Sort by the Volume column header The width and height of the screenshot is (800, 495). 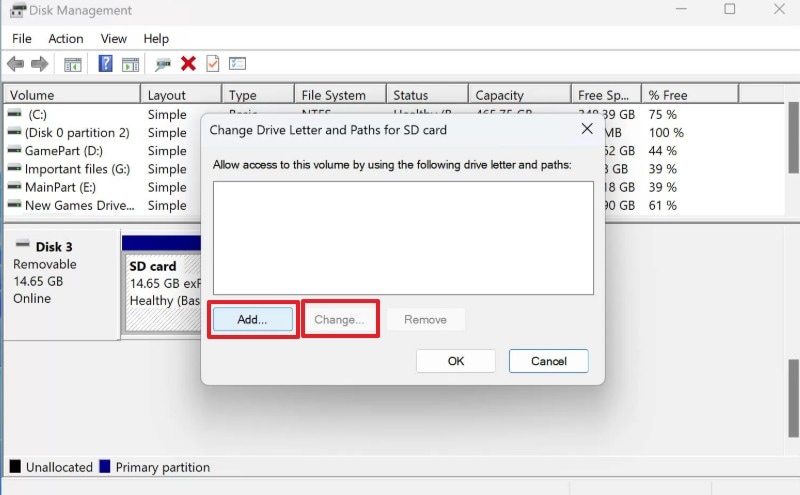72,95
